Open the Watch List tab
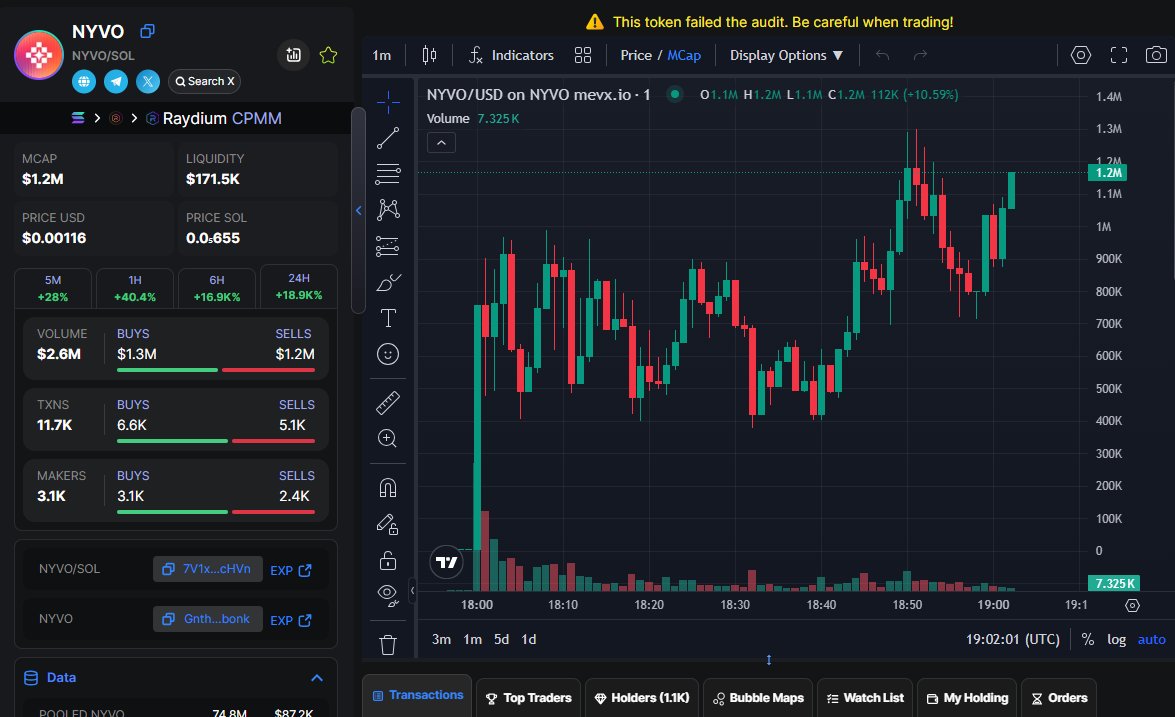Viewport: 1175px width, 717px height. click(865, 698)
